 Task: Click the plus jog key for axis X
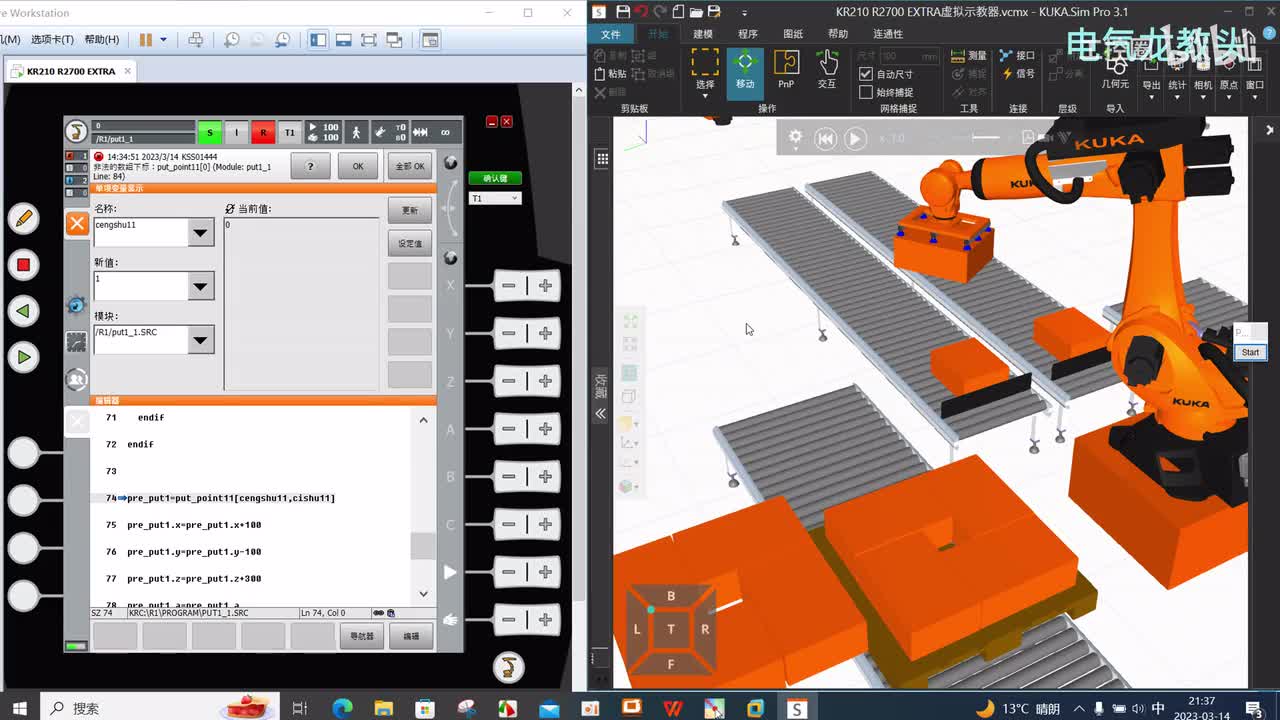pyautogui.click(x=545, y=286)
